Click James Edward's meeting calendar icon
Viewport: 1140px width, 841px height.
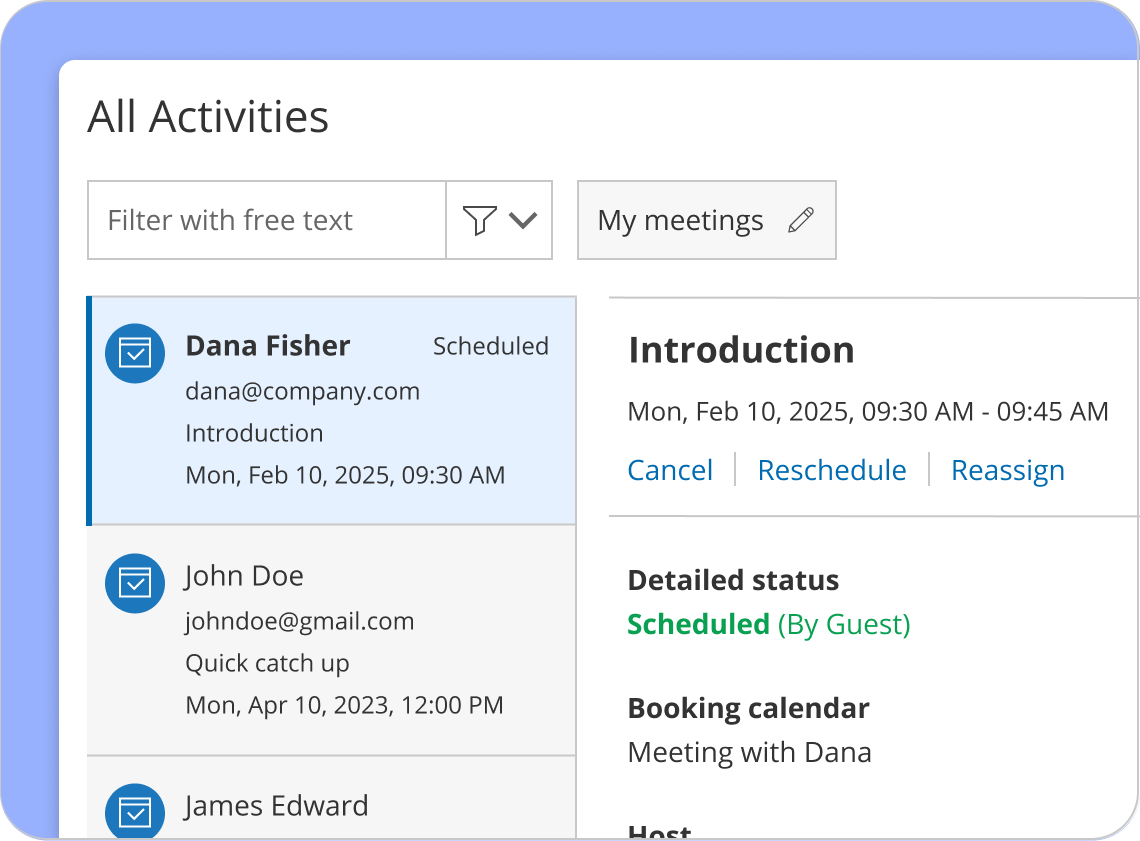134,812
